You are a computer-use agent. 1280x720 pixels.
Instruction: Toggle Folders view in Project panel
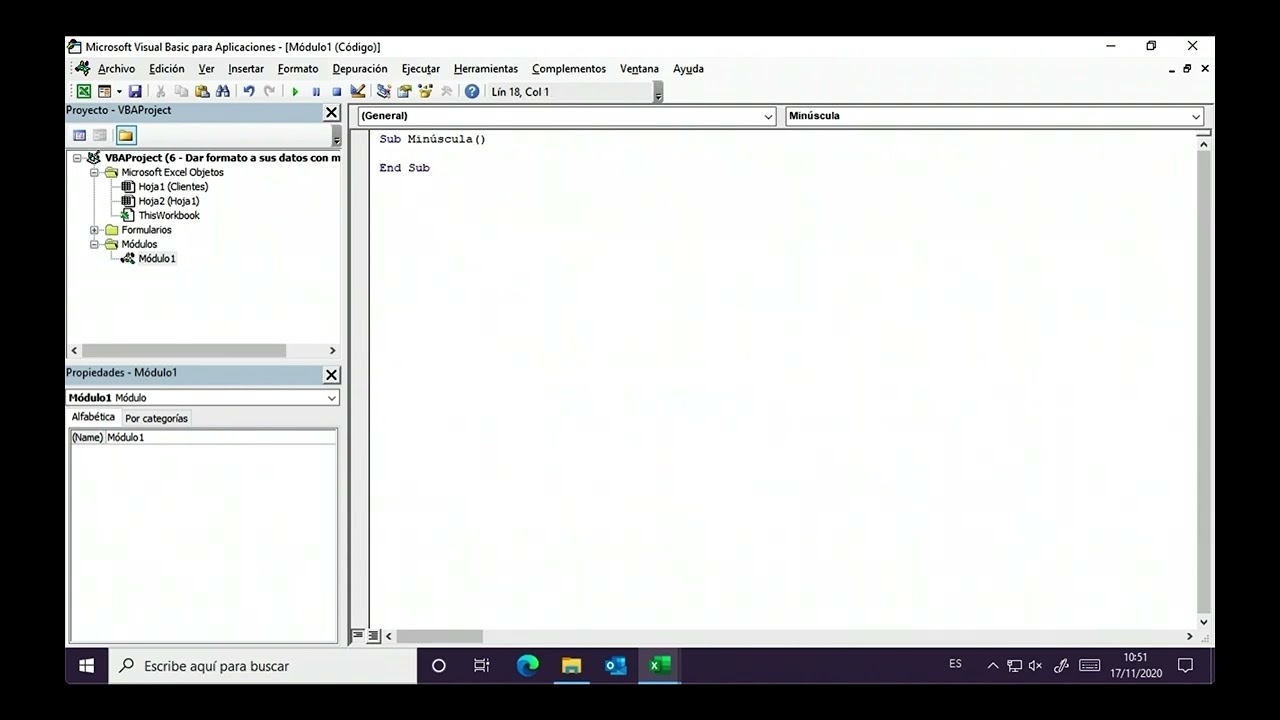pos(126,135)
